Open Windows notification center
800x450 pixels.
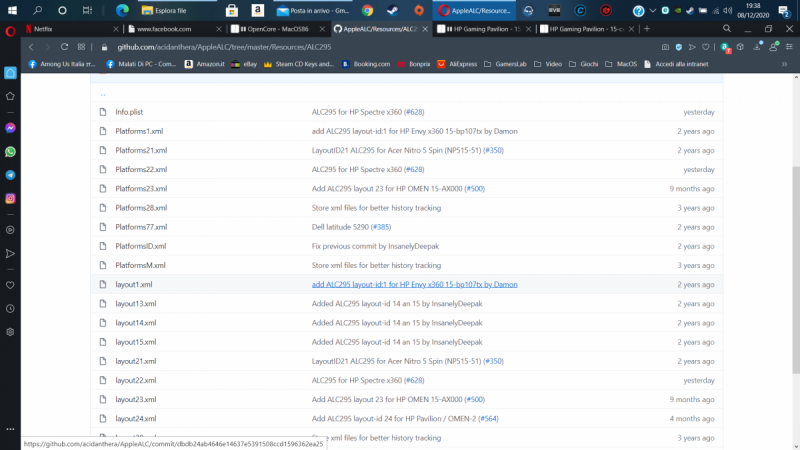point(784,11)
